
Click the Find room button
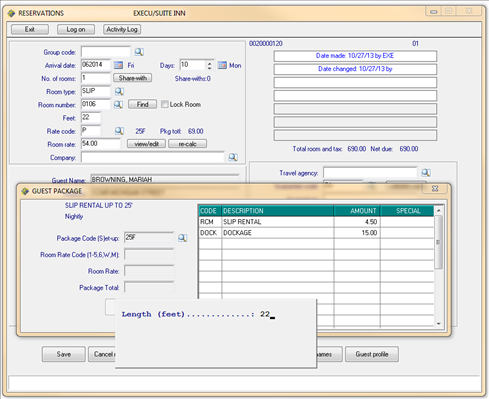point(142,104)
